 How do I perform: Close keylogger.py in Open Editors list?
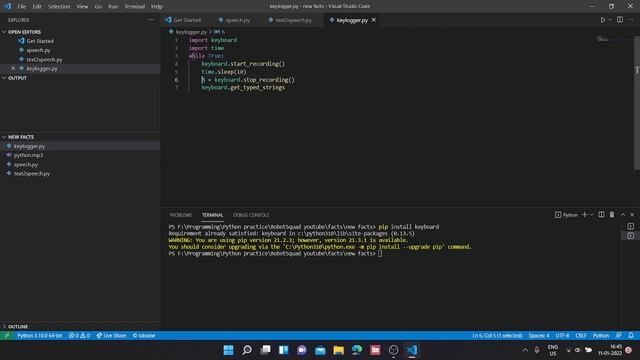(13, 69)
